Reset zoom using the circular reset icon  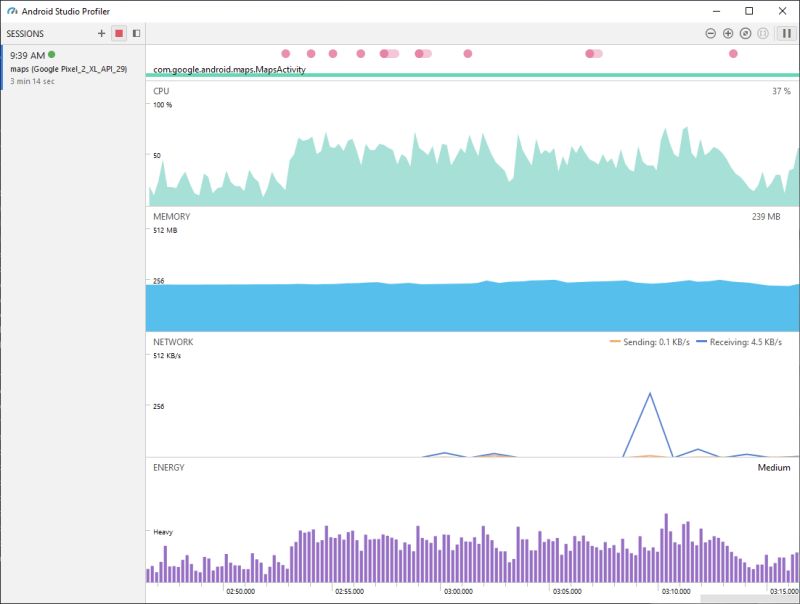(745, 33)
